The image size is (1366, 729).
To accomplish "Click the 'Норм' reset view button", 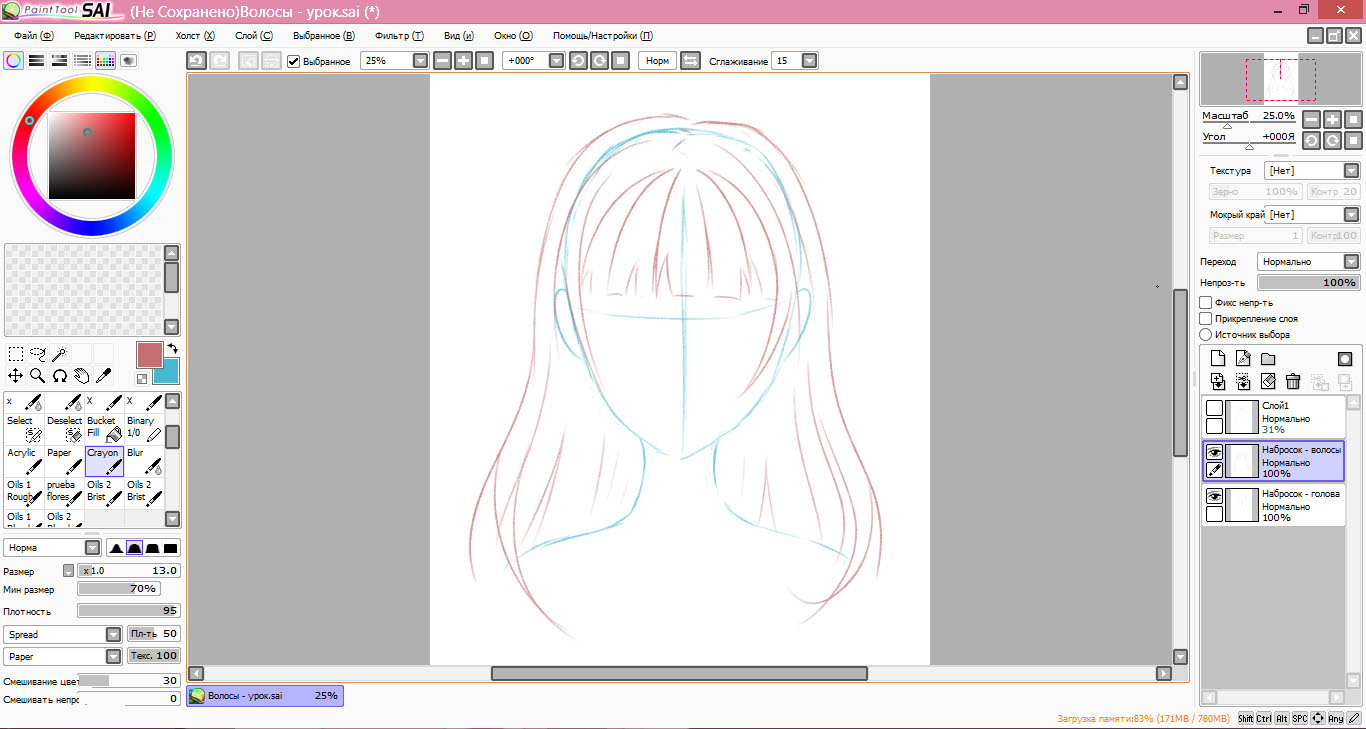I will coord(657,61).
